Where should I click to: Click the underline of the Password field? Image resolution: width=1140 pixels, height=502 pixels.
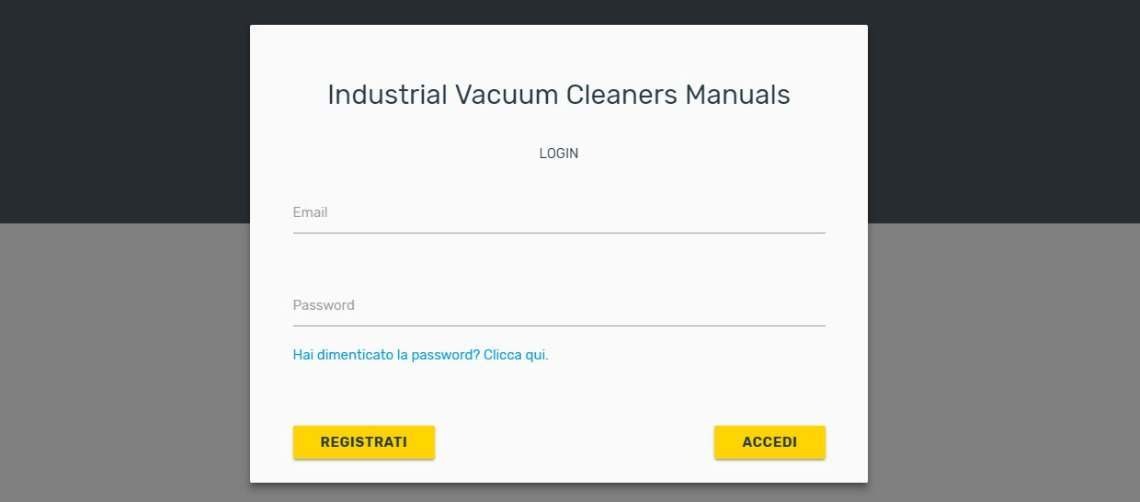(x=558, y=326)
